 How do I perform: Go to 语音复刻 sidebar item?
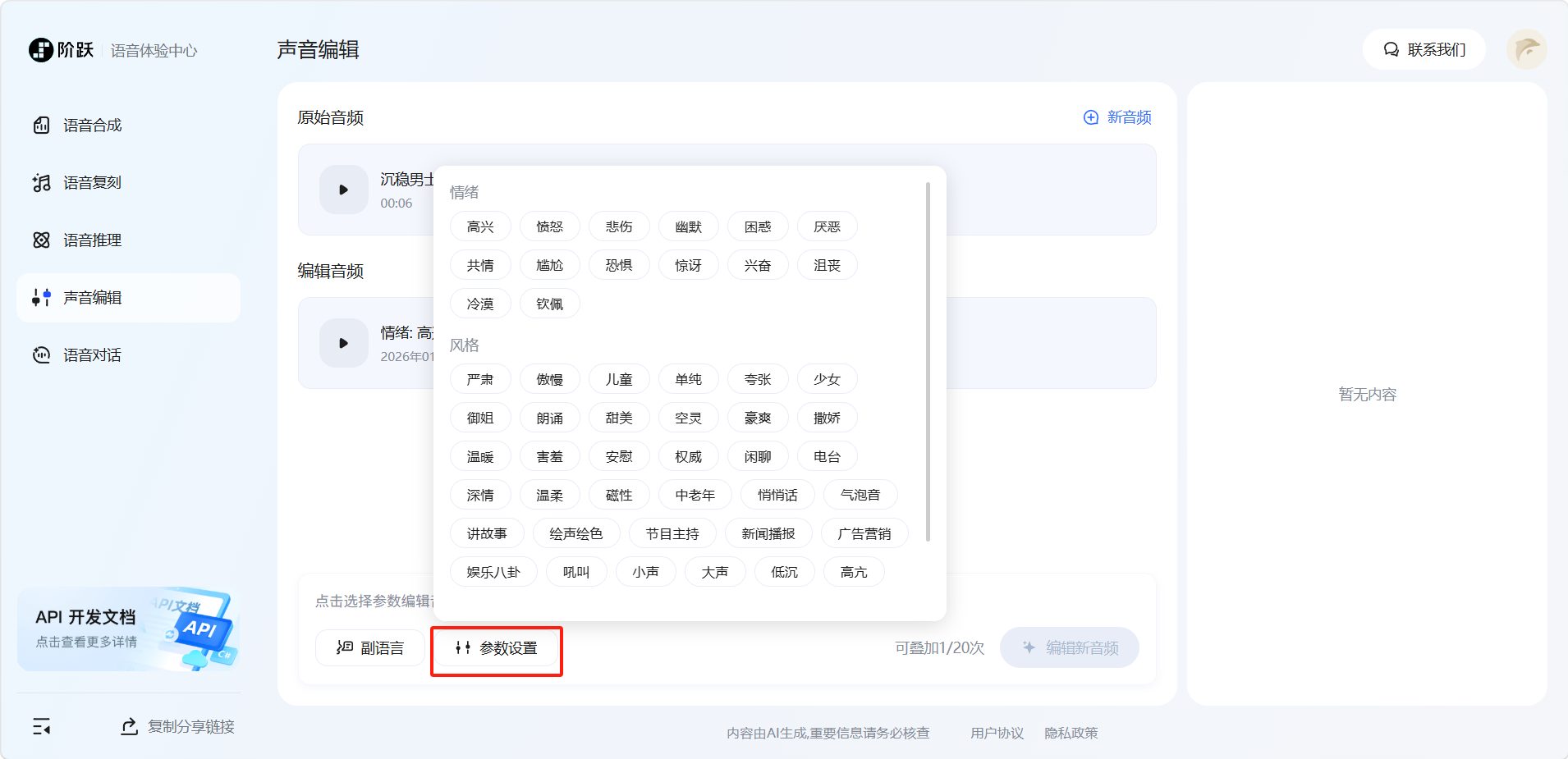tap(92, 183)
